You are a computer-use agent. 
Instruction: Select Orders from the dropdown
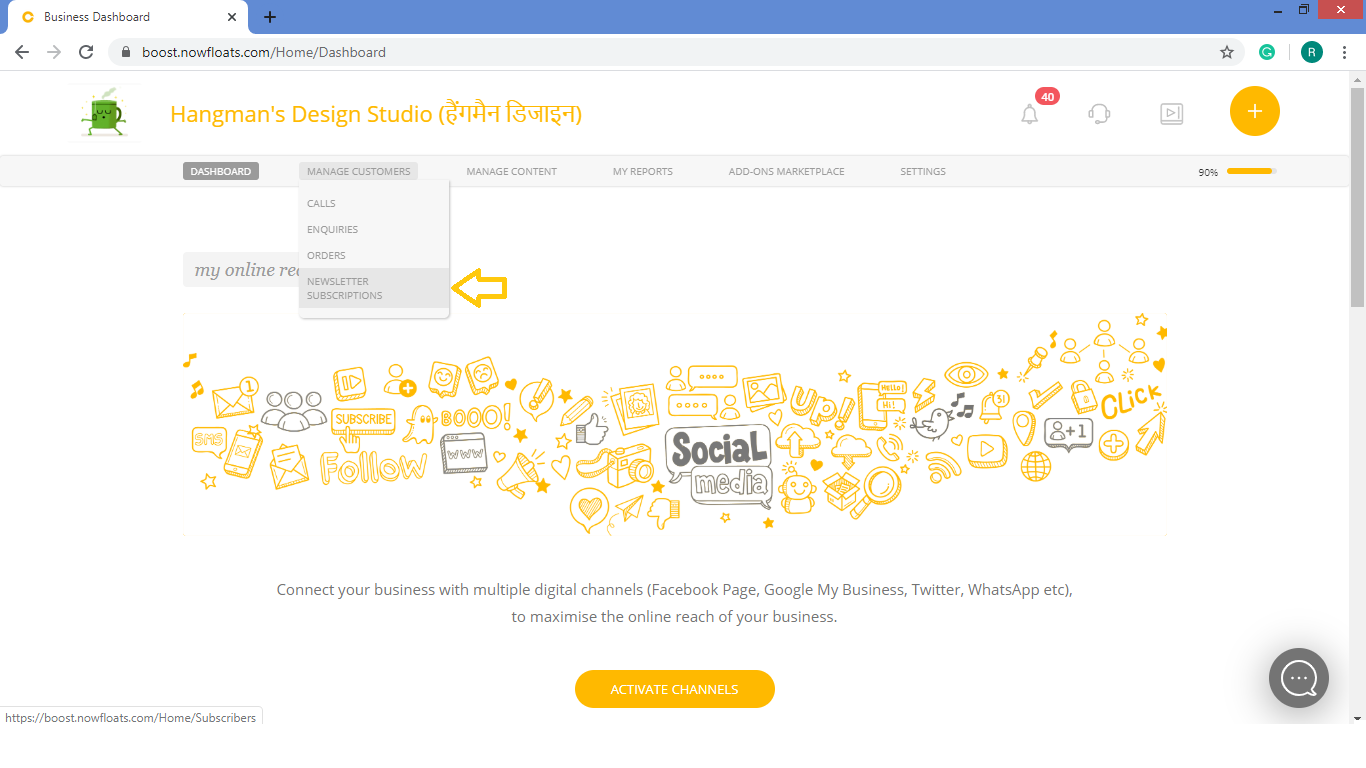tap(374, 255)
